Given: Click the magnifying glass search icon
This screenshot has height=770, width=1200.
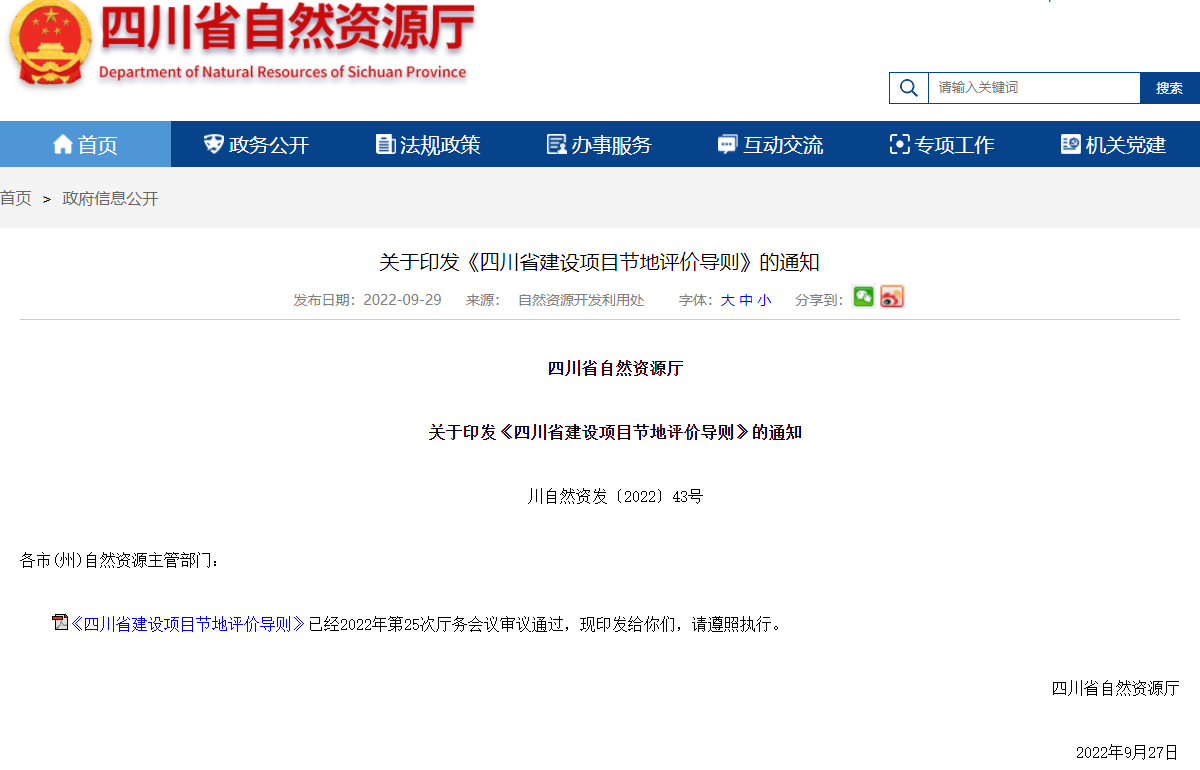Looking at the screenshot, I should click(x=908, y=88).
